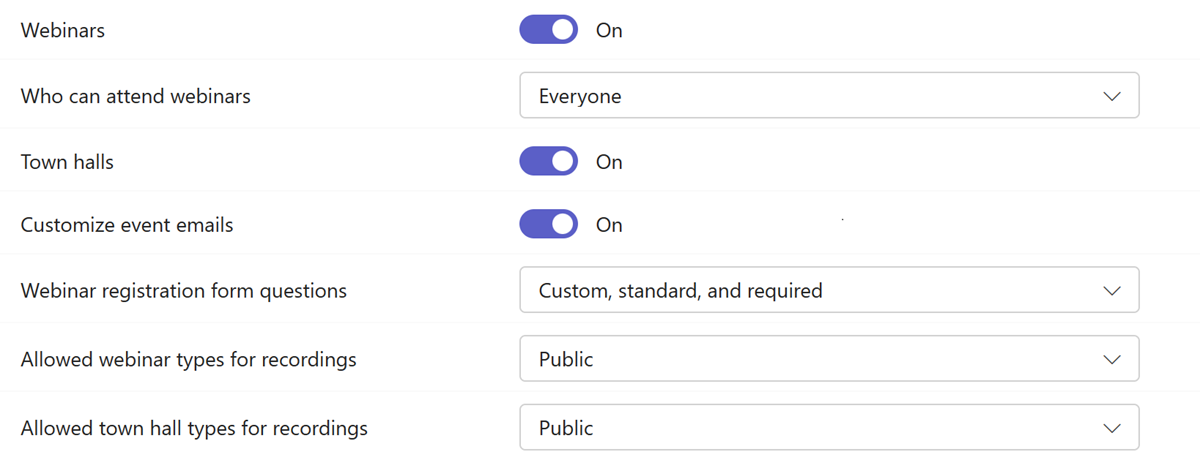This screenshot has height=460, width=1200.
Task: Click chevron next to Custom, standard, and required
Action: 1111,291
